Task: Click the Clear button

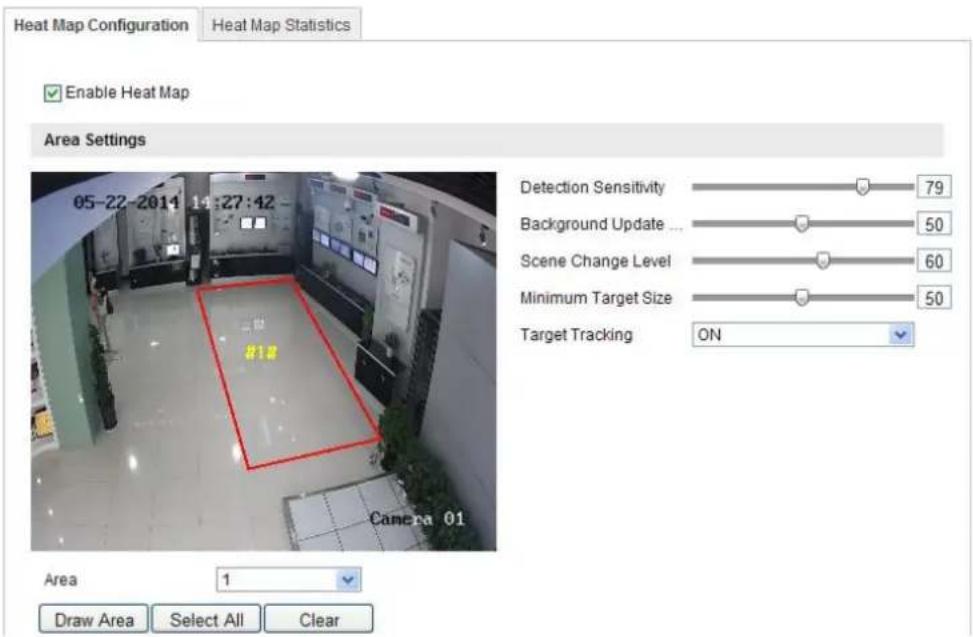Action: [x=319, y=620]
